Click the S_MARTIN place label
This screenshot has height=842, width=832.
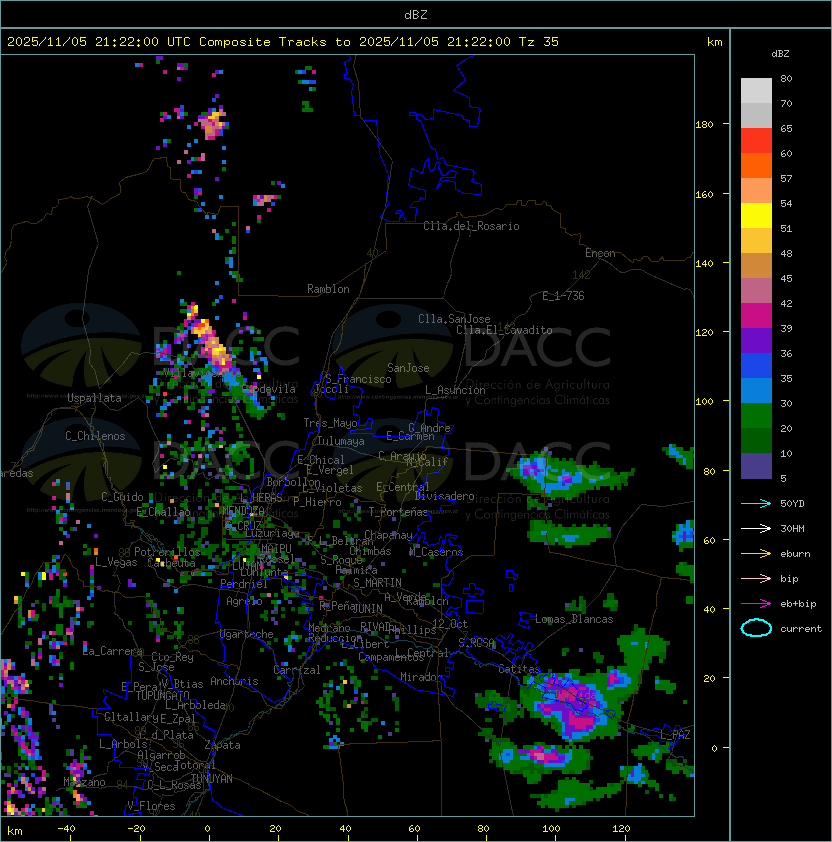click(377, 583)
